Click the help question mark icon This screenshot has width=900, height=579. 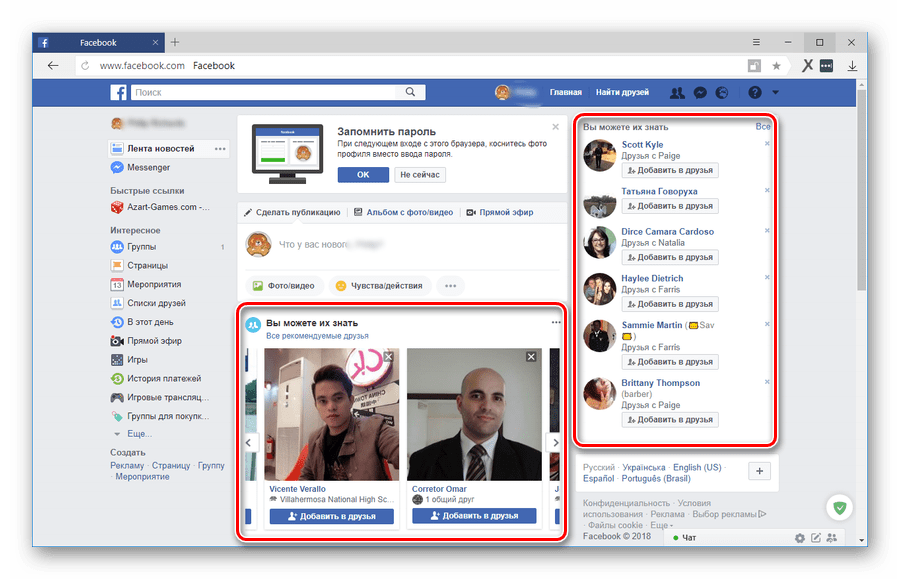click(755, 93)
